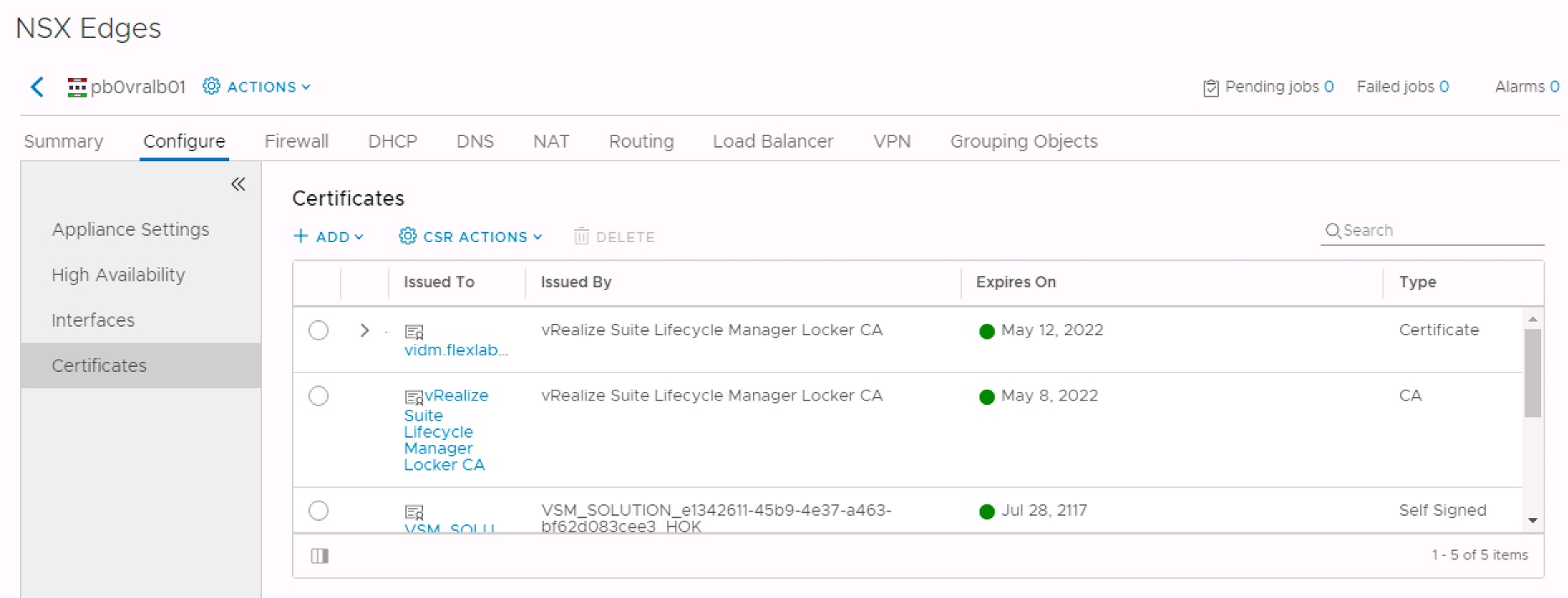
Task: Sort by the Issued To column header
Action: 439,282
